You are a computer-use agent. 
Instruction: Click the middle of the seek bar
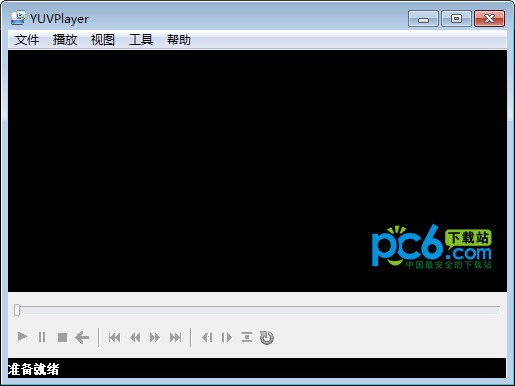coord(257,310)
